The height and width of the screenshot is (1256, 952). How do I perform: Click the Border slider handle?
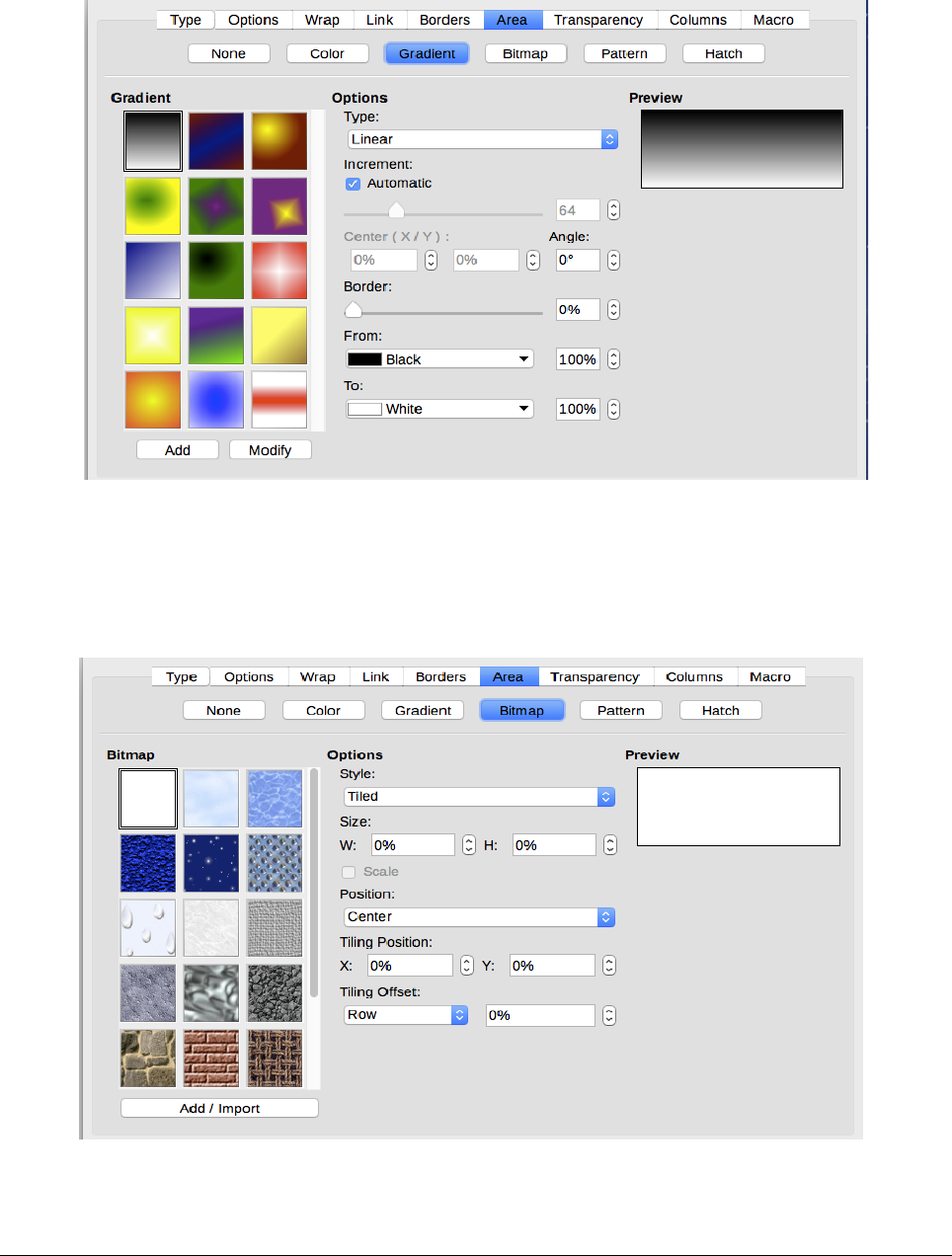353,309
